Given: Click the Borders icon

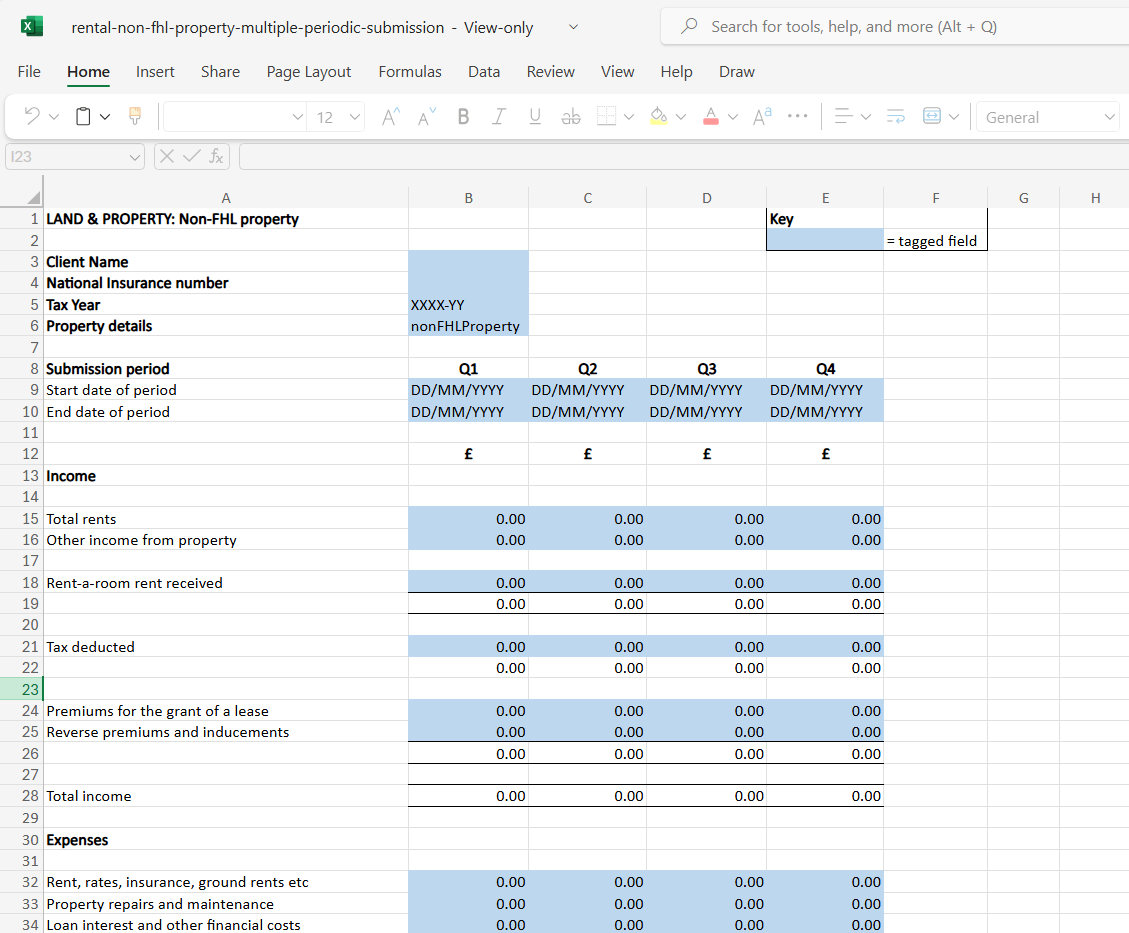Looking at the screenshot, I should pos(606,116).
